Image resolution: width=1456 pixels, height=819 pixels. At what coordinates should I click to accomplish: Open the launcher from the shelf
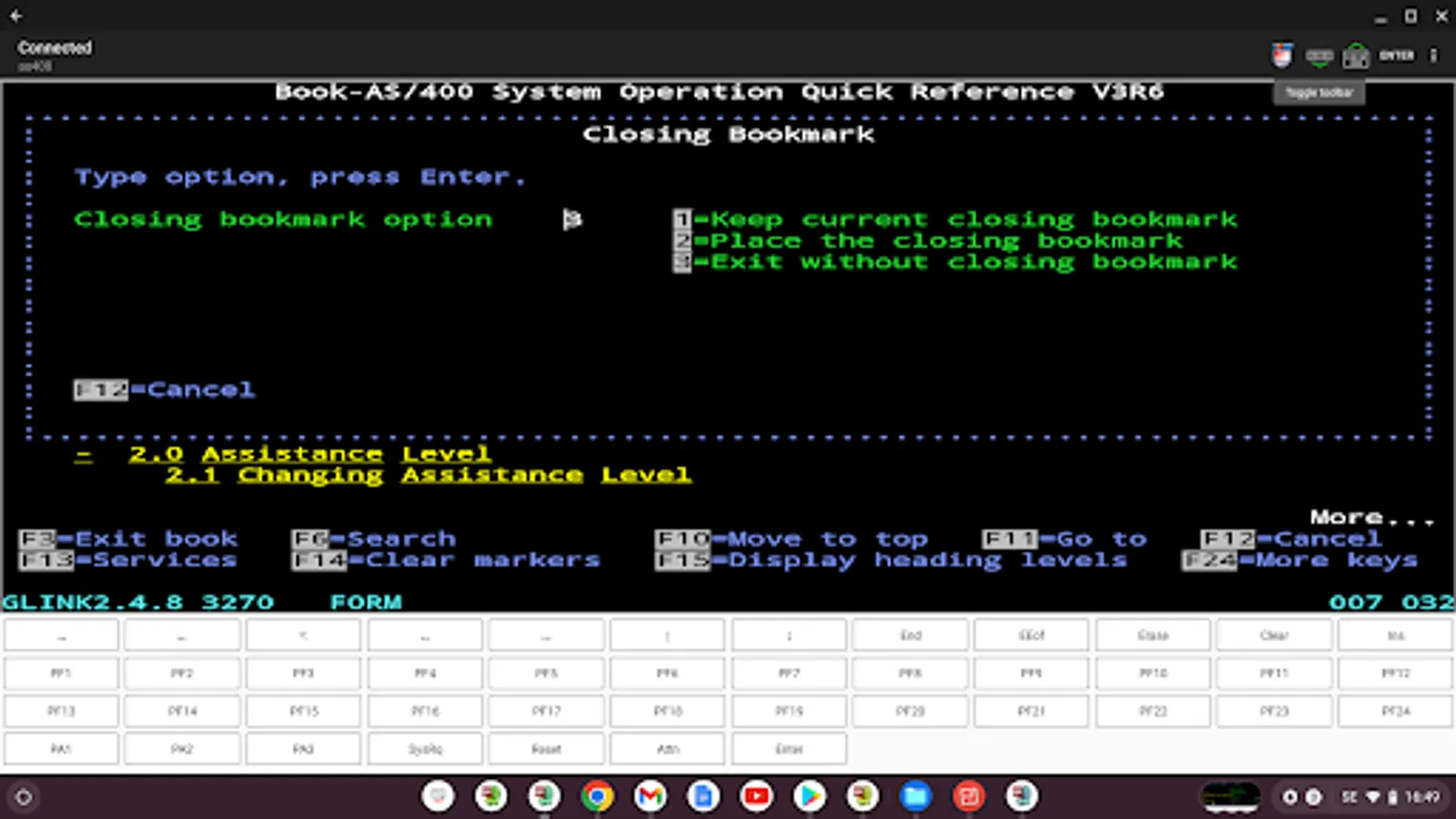point(24,797)
